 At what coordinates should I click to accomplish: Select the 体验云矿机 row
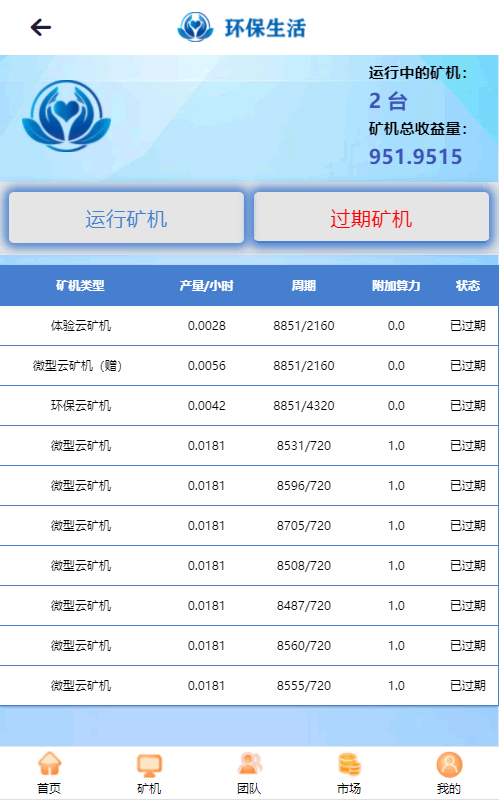(249, 326)
